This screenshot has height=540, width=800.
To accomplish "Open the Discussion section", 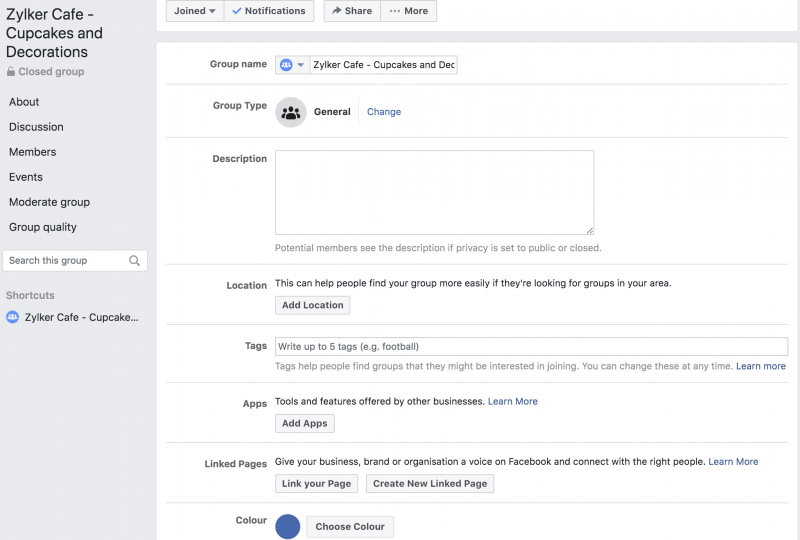I will tap(36, 127).
